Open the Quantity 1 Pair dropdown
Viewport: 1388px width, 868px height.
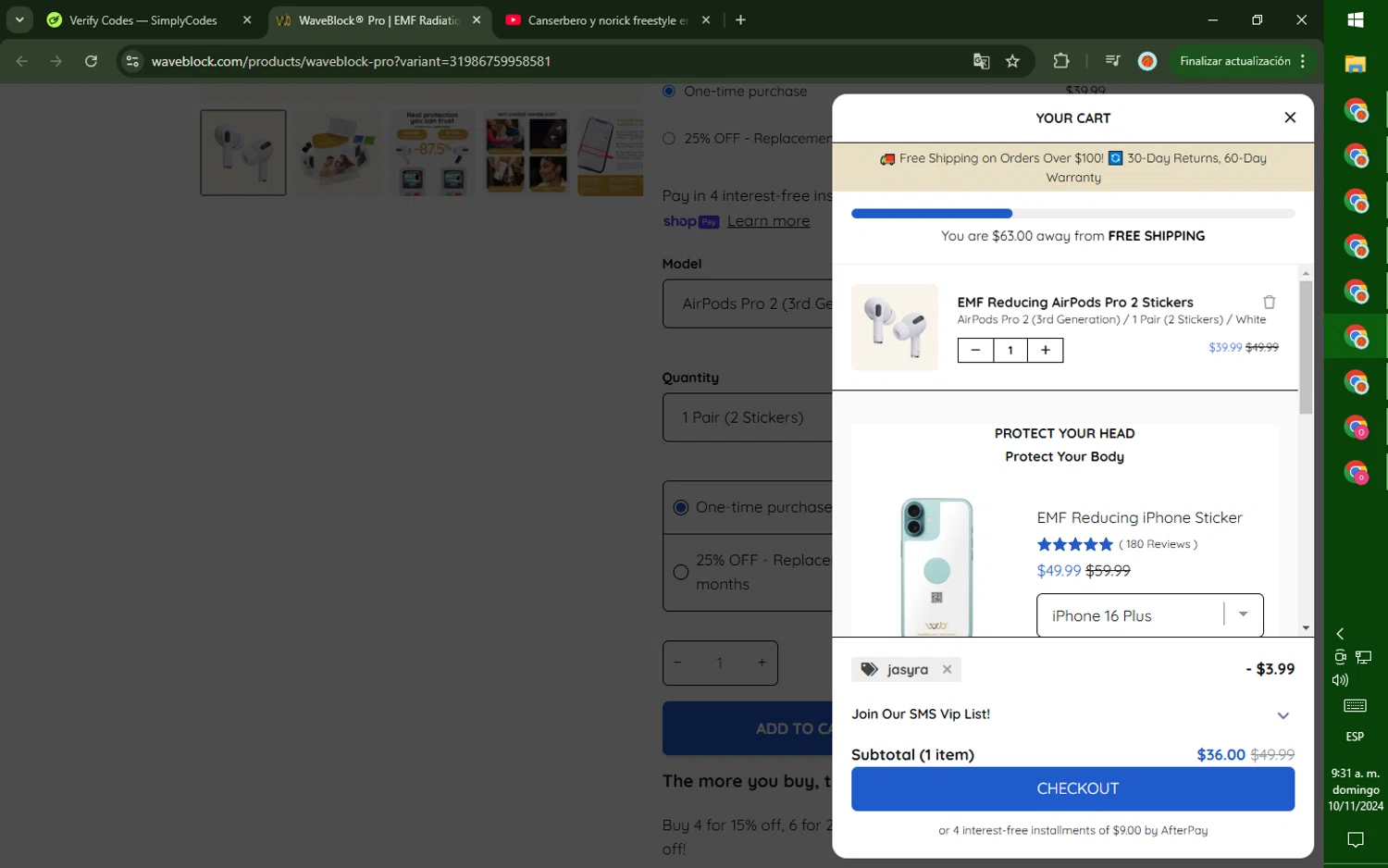(748, 417)
